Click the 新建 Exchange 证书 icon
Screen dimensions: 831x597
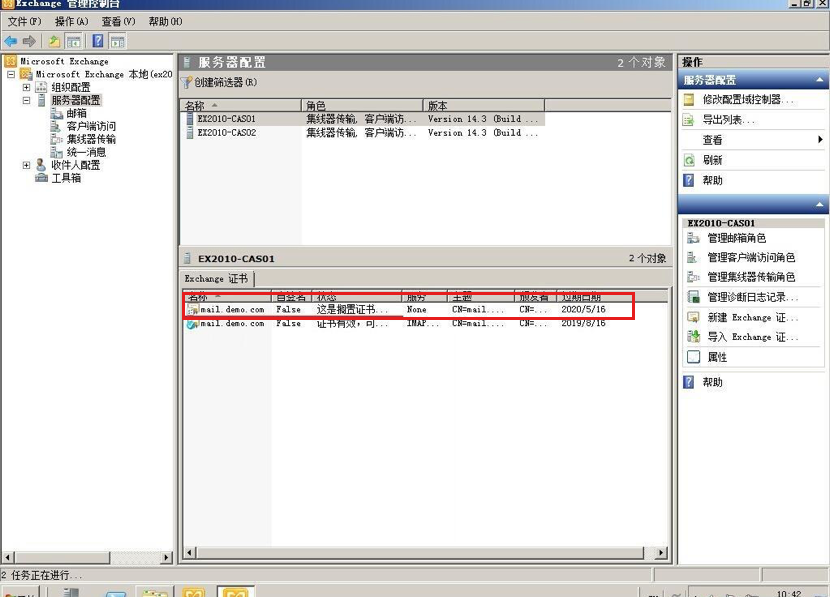click(693, 317)
